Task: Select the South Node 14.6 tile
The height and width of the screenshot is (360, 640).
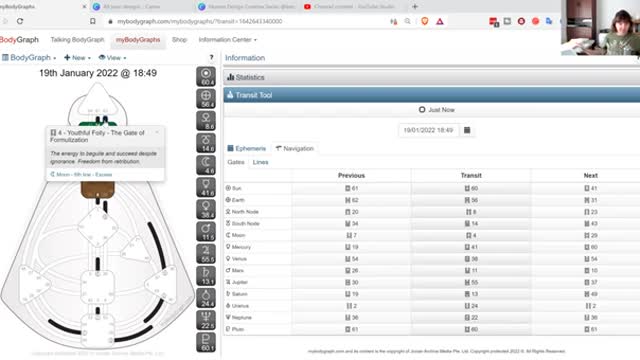Action: (206, 143)
